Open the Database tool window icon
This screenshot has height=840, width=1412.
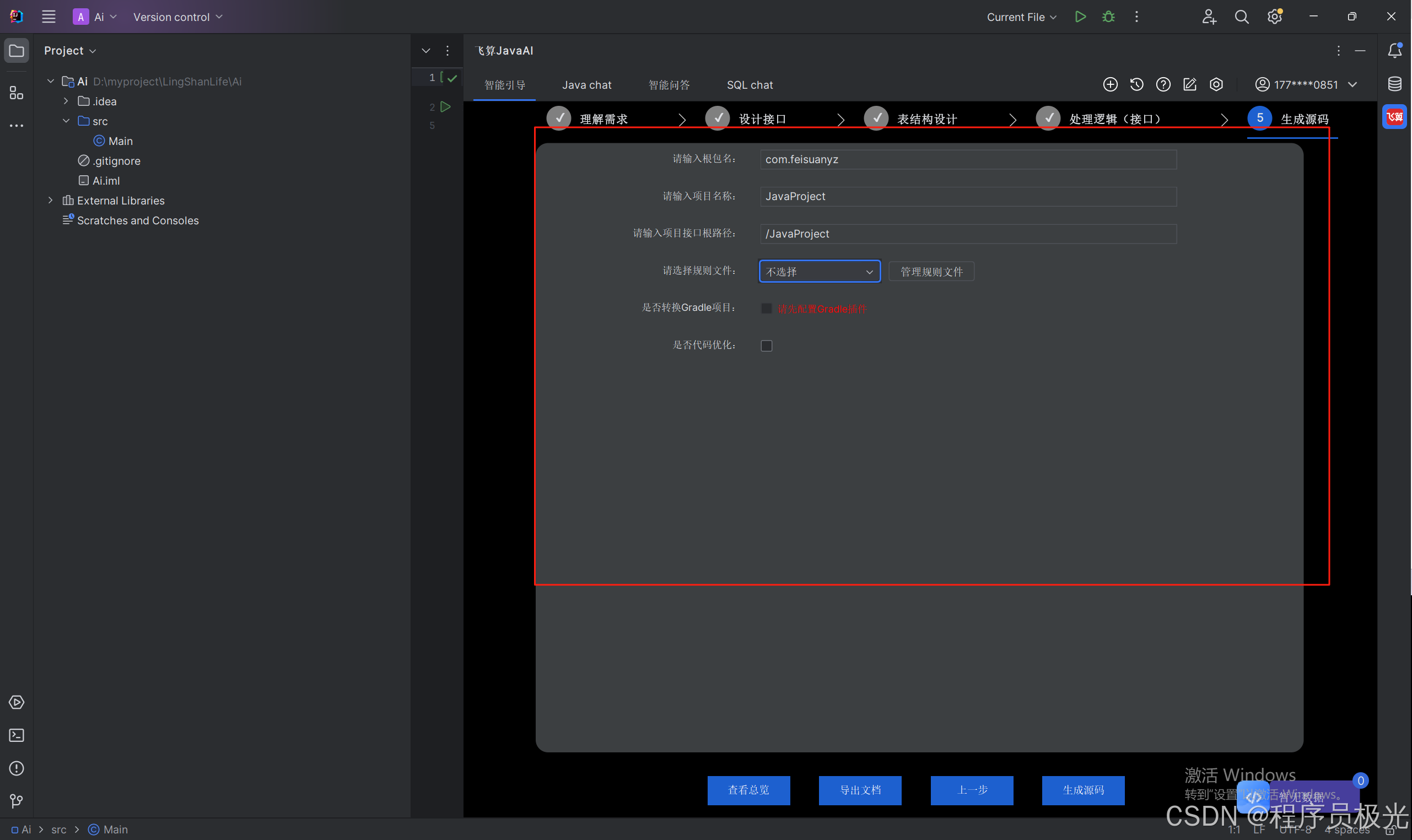[1394, 84]
